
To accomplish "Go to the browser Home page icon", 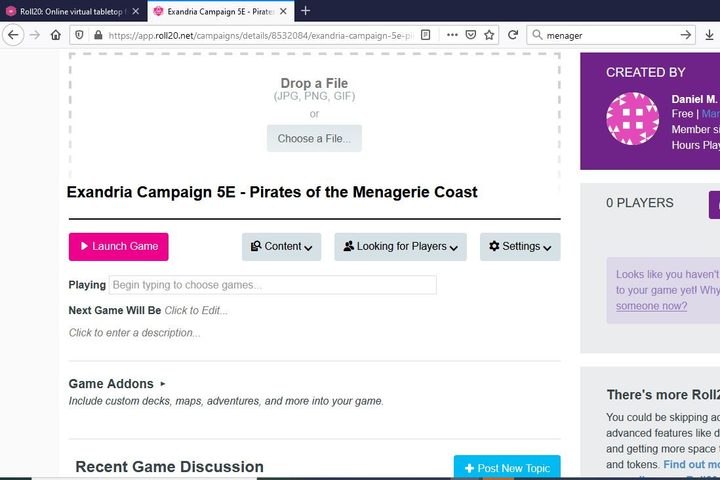I will pyautogui.click(x=56, y=35).
